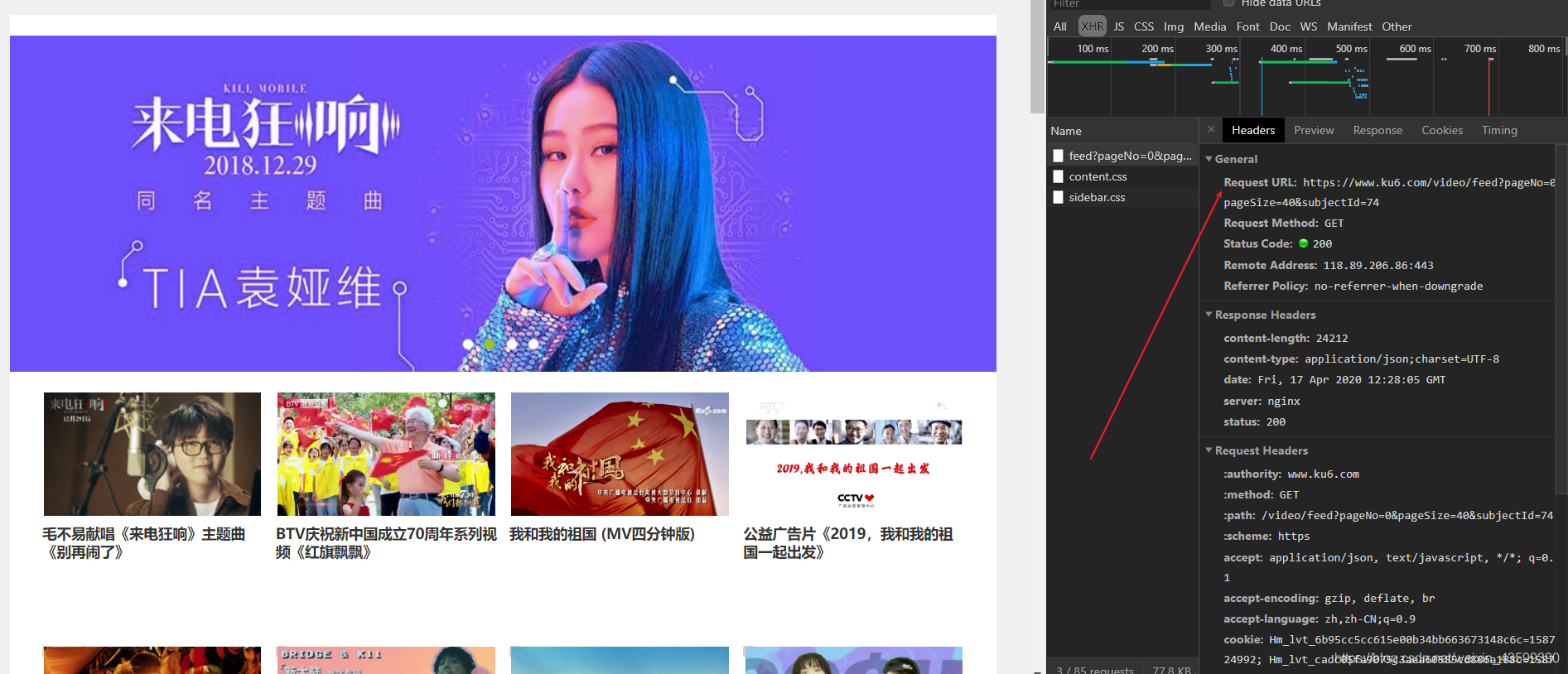This screenshot has height=674, width=1568.
Task: Click the server nginx header
Action: pyautogui.click(x=1262, y=401)
